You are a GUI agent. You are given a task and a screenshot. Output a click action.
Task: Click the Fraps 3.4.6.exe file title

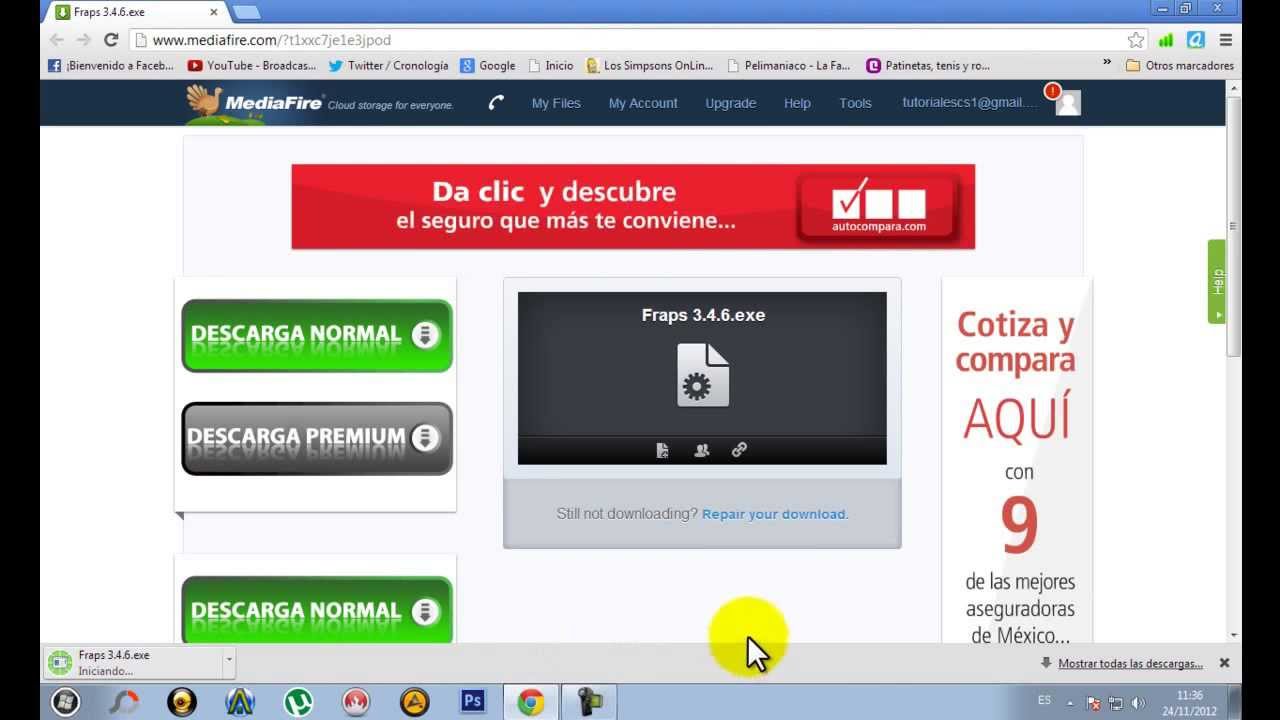[703, 315]
